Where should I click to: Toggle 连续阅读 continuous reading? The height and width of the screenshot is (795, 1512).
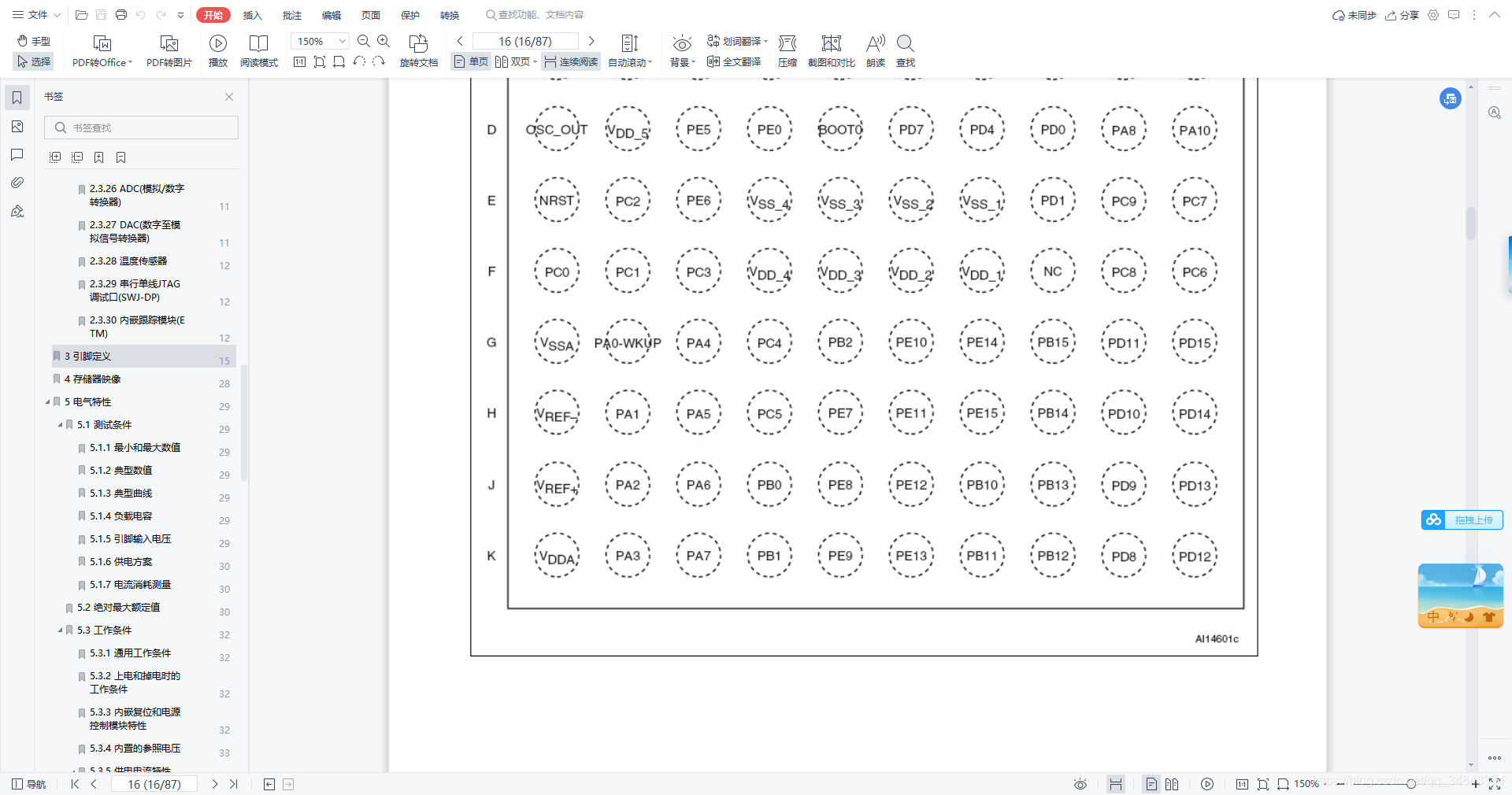571,61
